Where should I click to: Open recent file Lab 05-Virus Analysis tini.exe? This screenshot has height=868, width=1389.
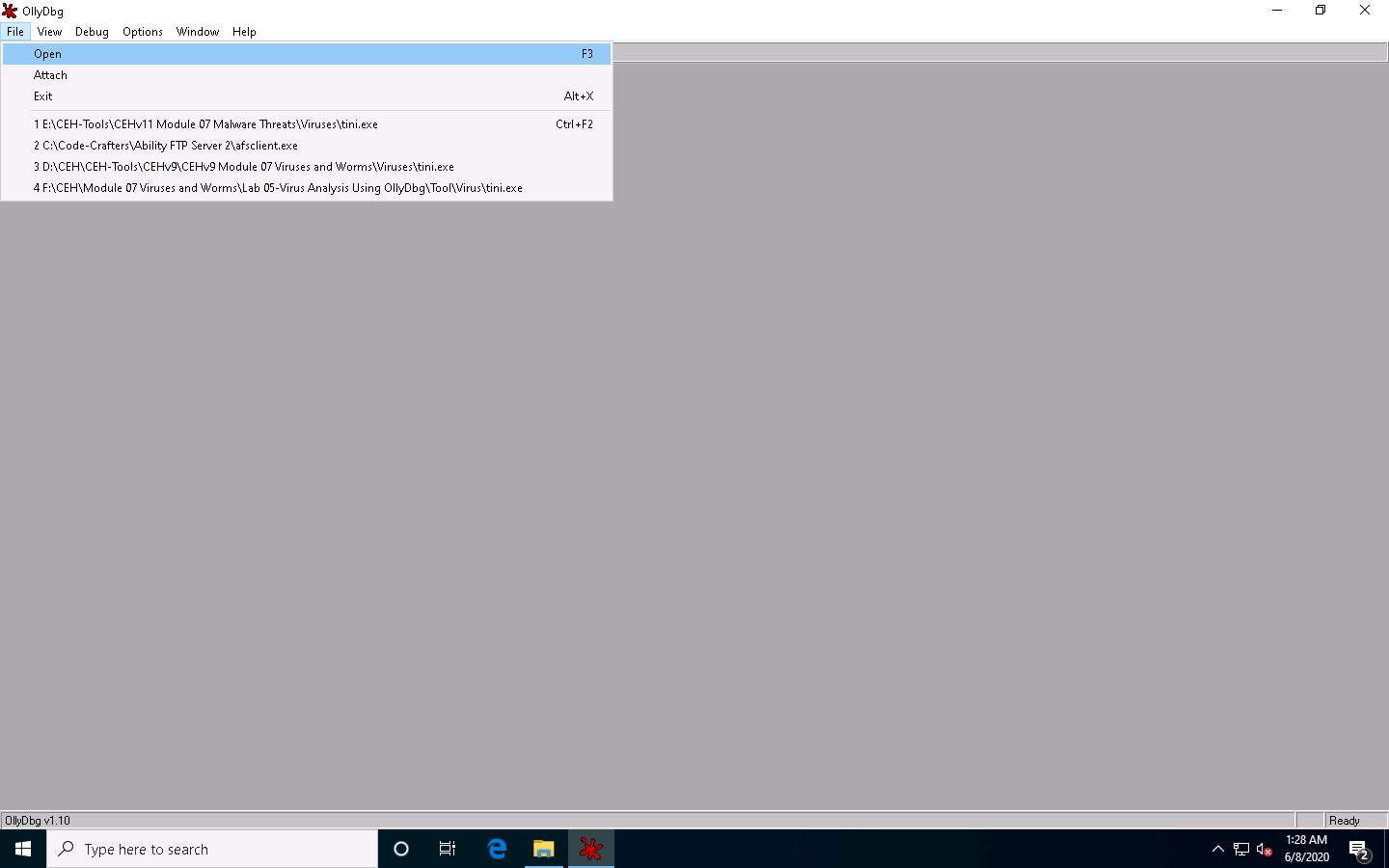point(307,188)
